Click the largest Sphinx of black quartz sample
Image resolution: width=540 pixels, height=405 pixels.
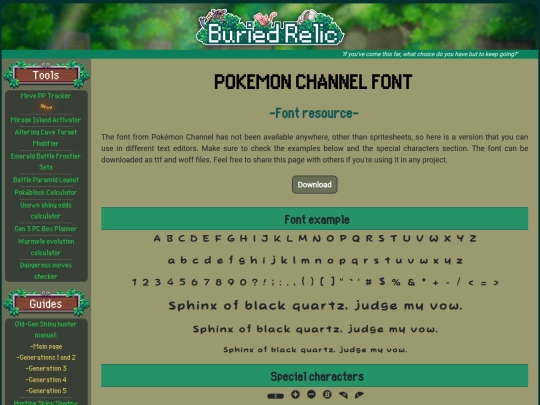[315, 305]
